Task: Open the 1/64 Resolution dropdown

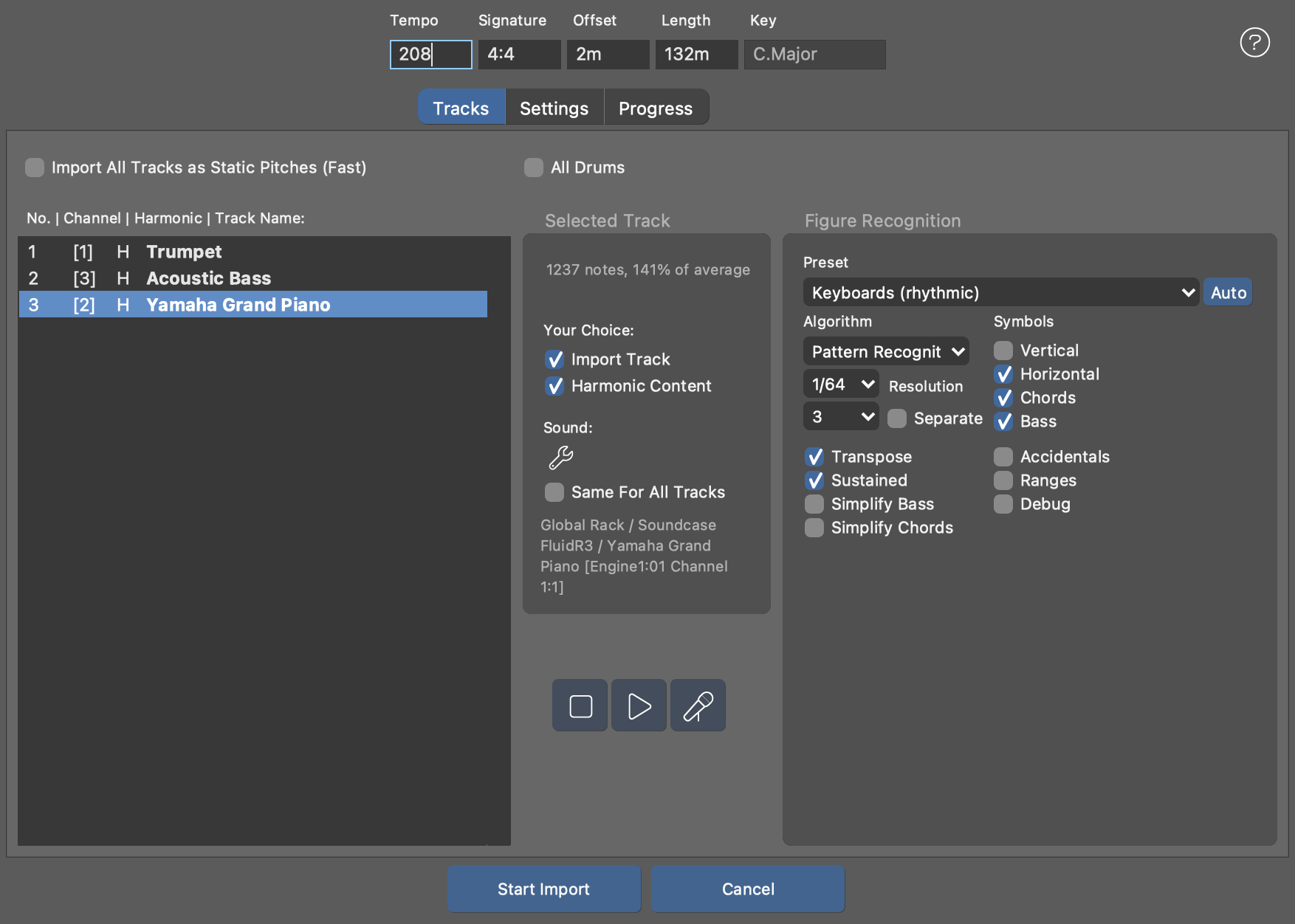Action: point(841,385)
